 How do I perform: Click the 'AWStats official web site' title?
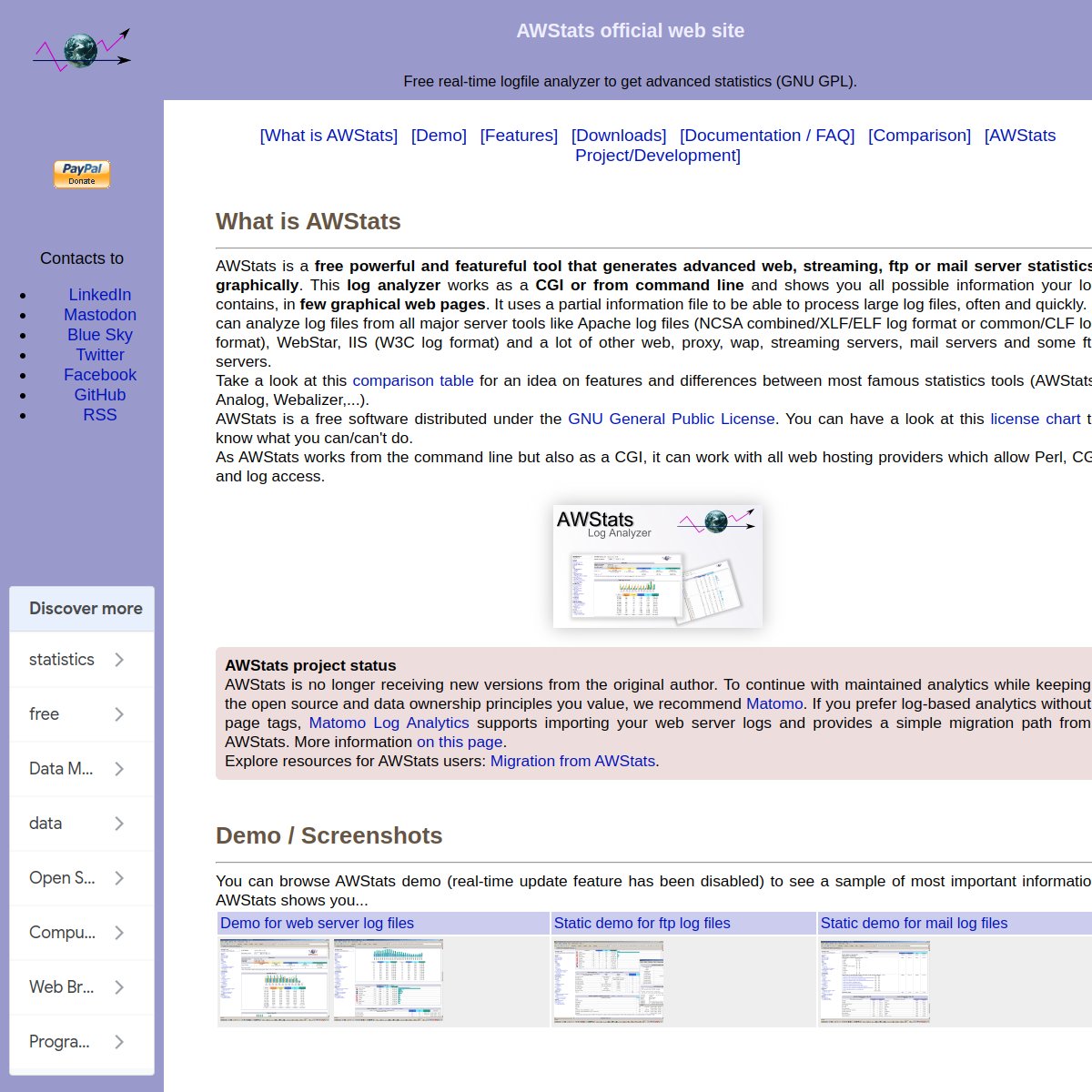[x=631, y=31]
